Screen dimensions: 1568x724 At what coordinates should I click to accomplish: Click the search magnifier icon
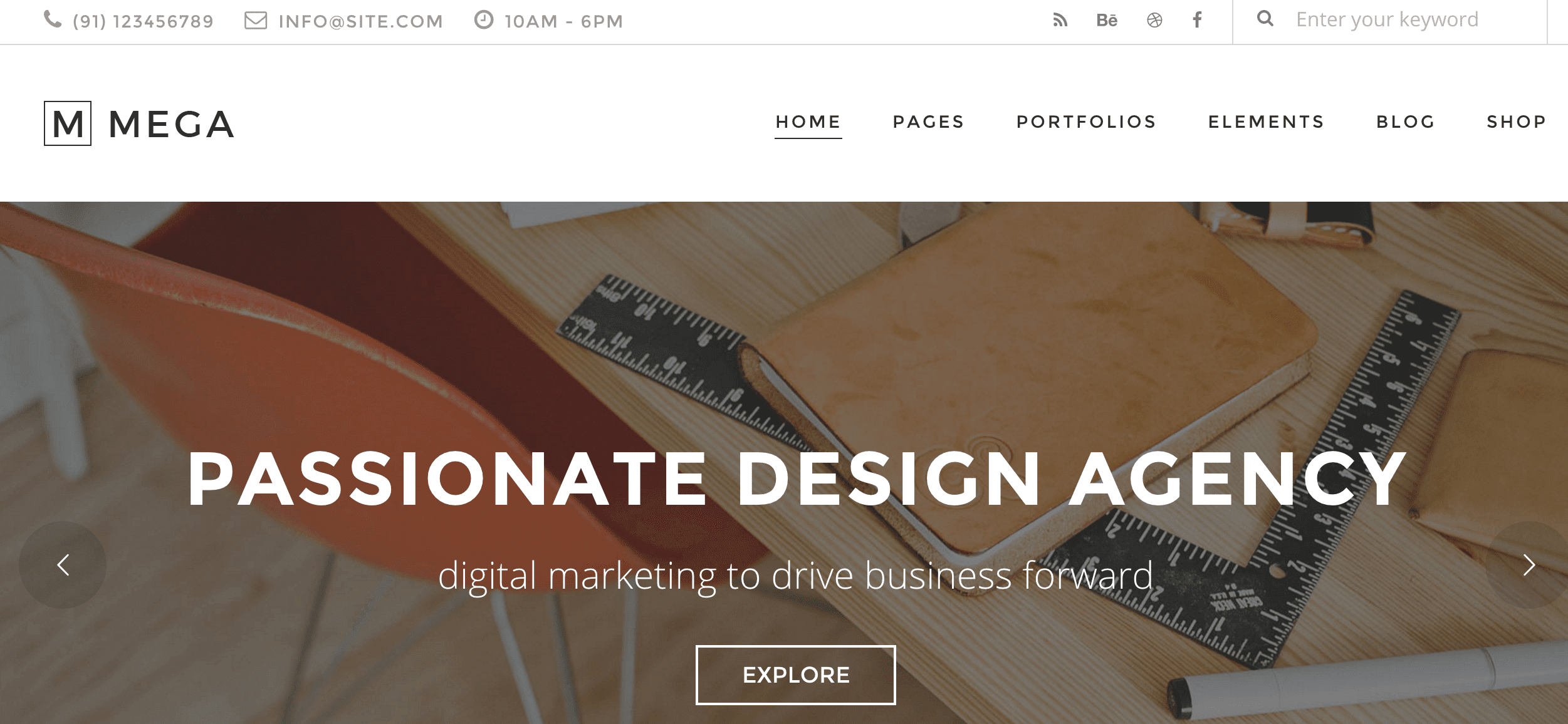pos(1265,19)
